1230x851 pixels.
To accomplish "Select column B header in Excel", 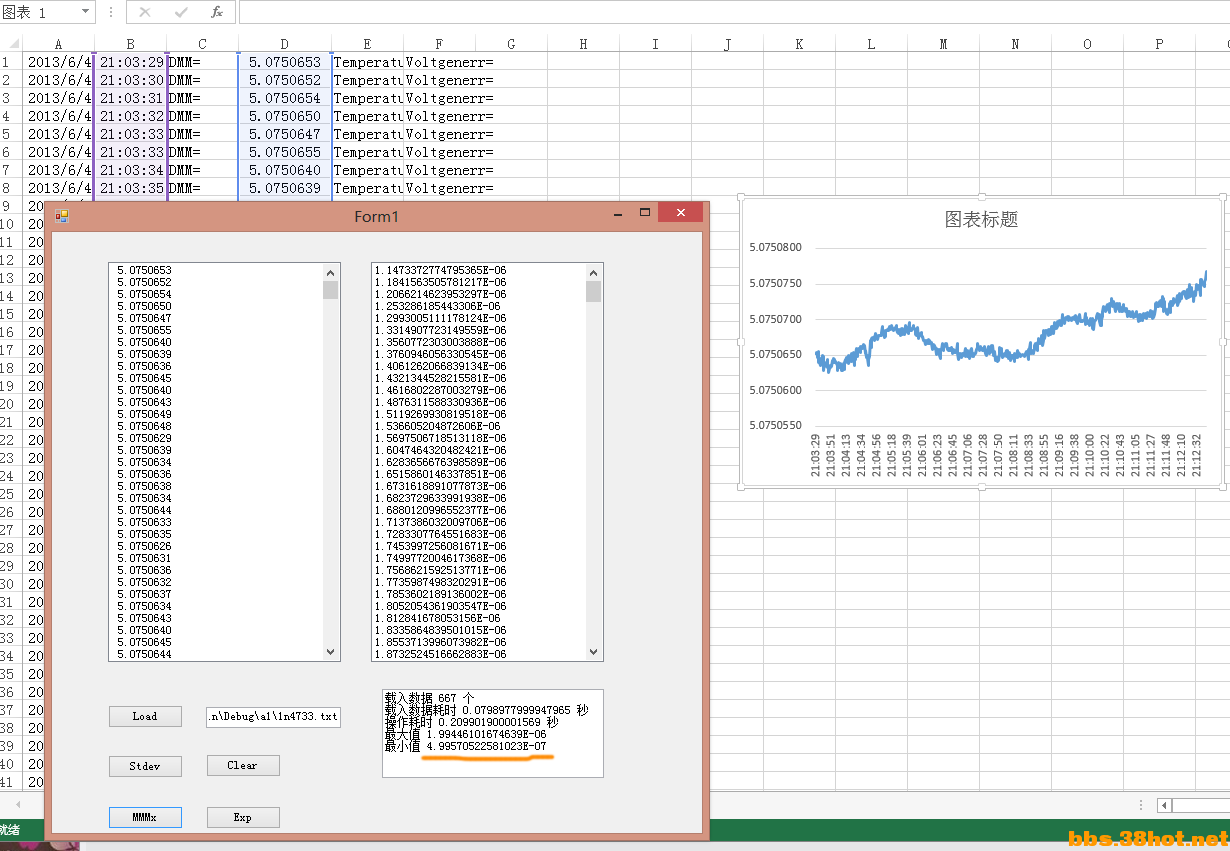I will 130,44.
